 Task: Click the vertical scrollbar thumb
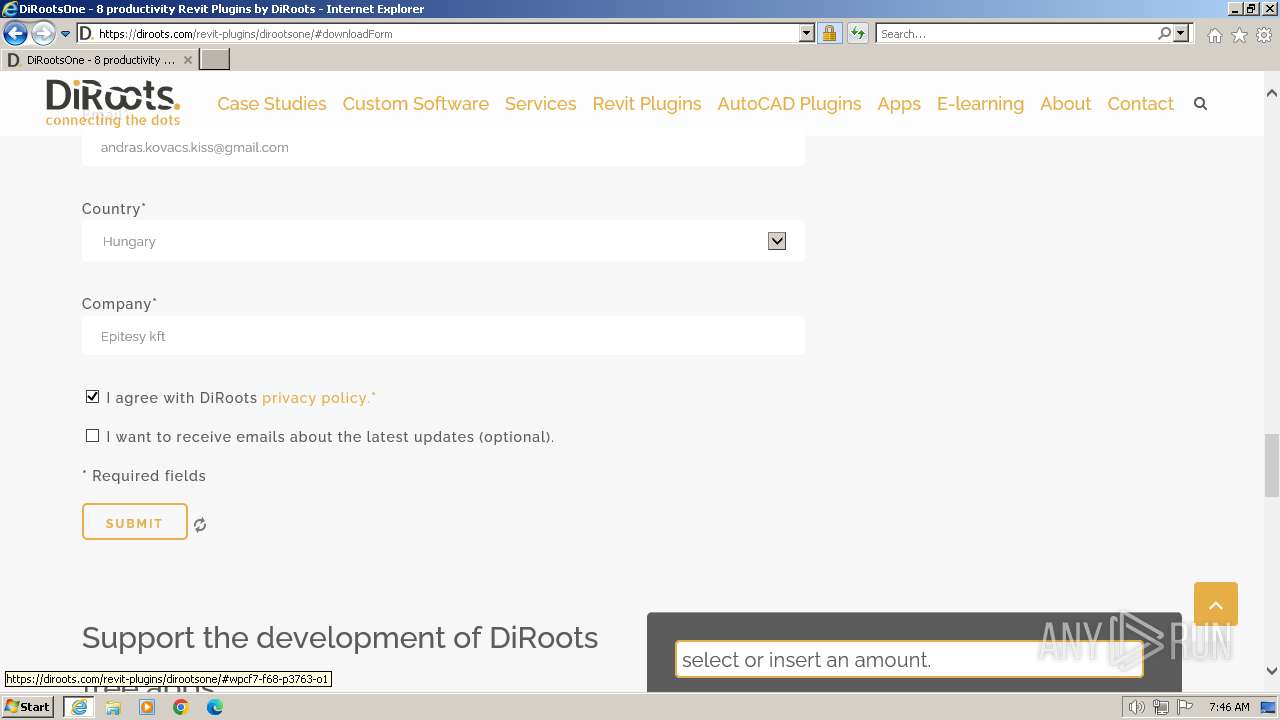point(1272,465)
